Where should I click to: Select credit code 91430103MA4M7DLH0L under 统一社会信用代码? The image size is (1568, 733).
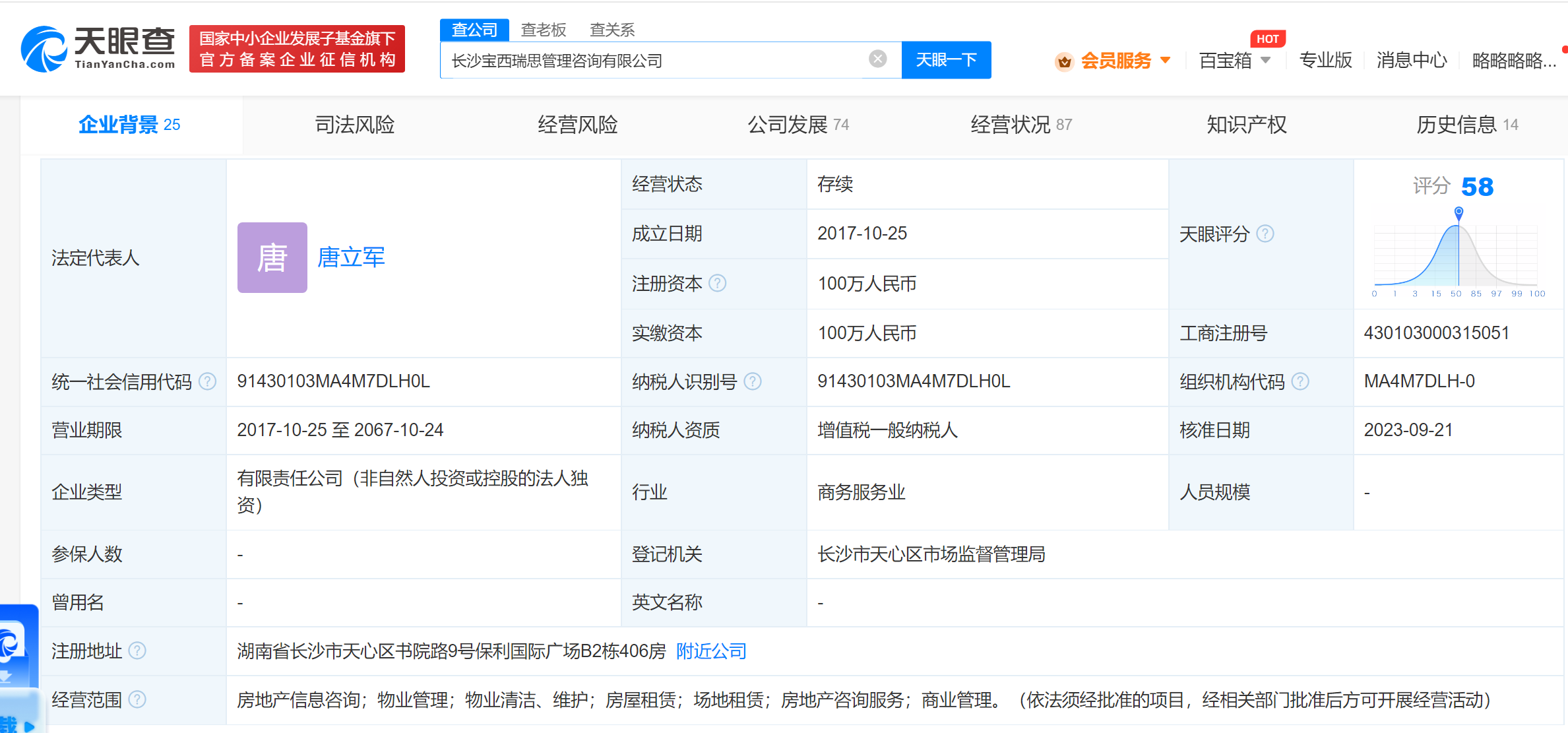coord(333,381)
